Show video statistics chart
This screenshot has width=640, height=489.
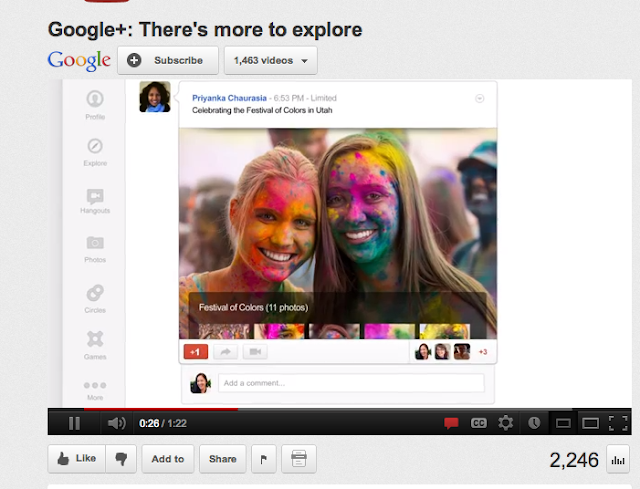pyautogui.click(x=618, y=460)
